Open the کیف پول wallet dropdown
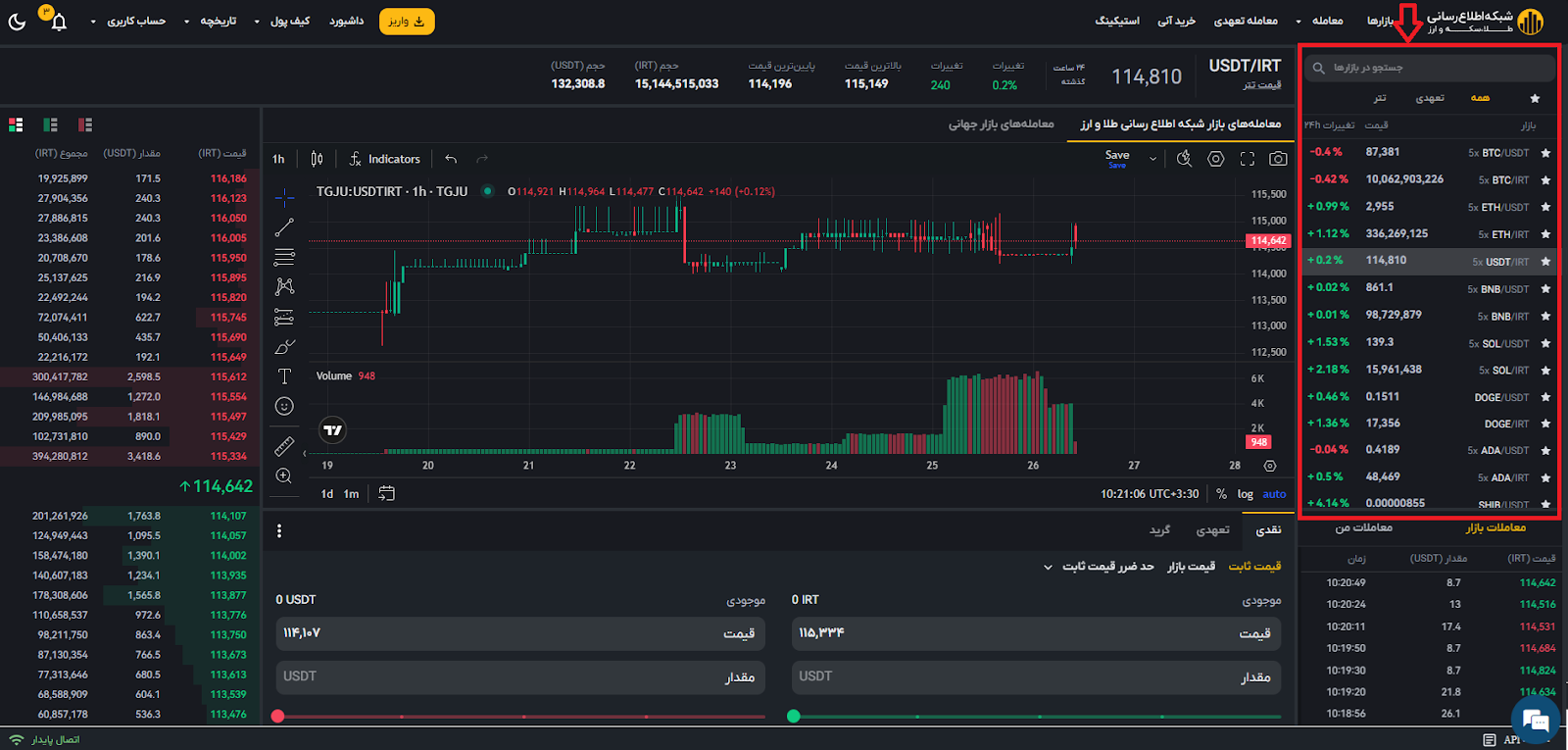 click(282, 21)
